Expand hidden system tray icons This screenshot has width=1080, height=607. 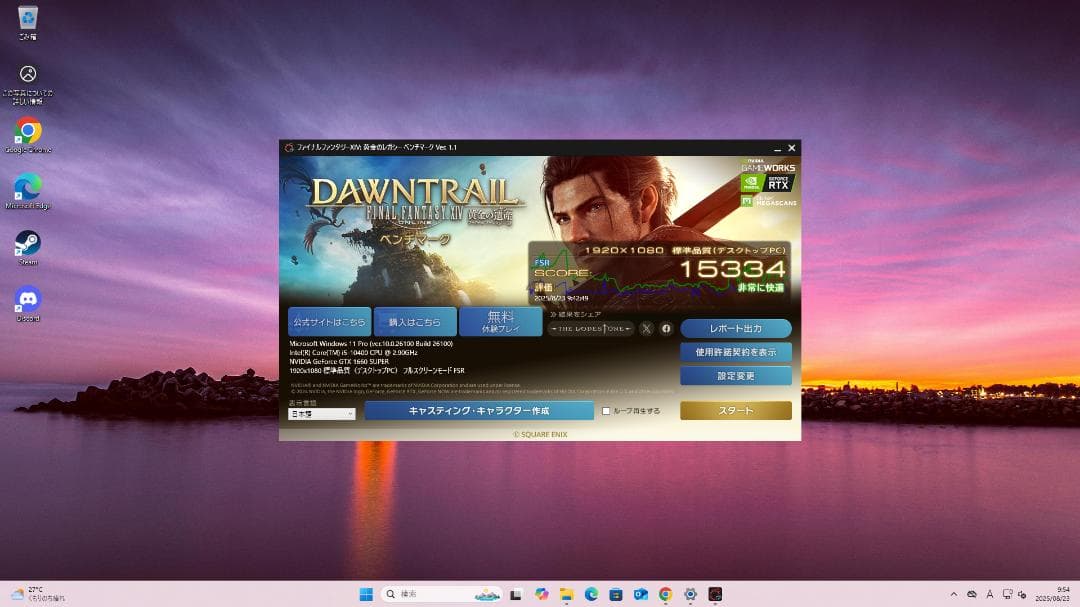click(x=954, y=592)
